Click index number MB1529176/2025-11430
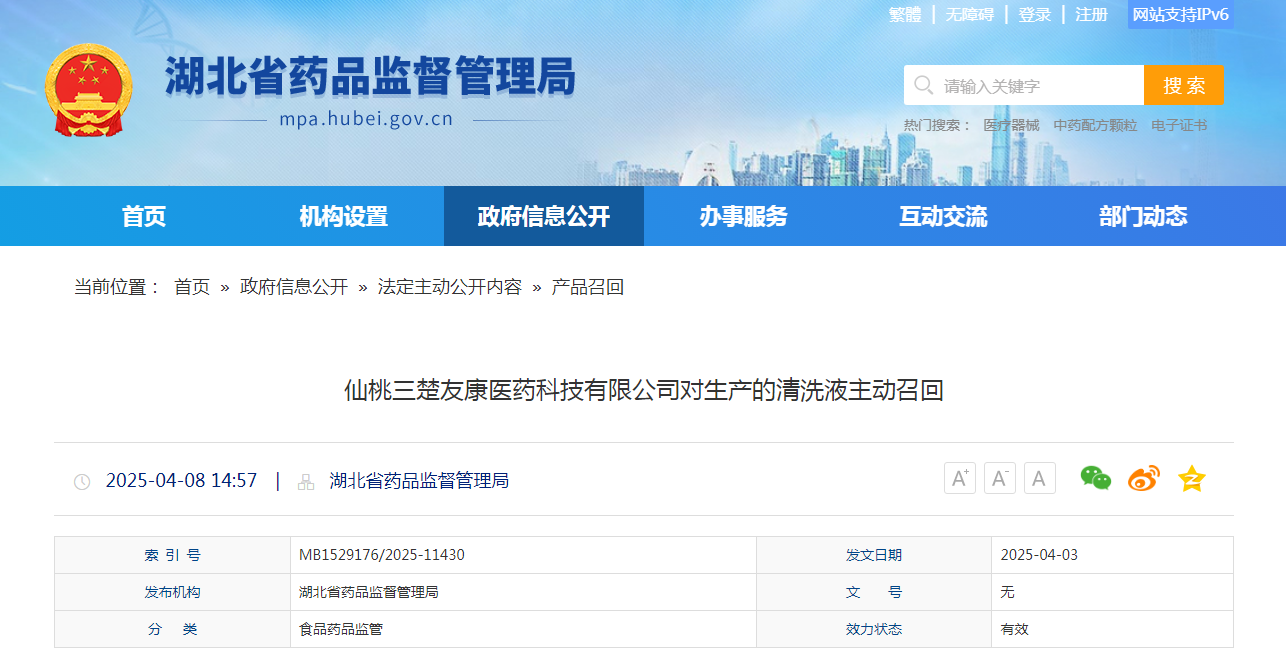1286x665 pixels. (382, 555)
